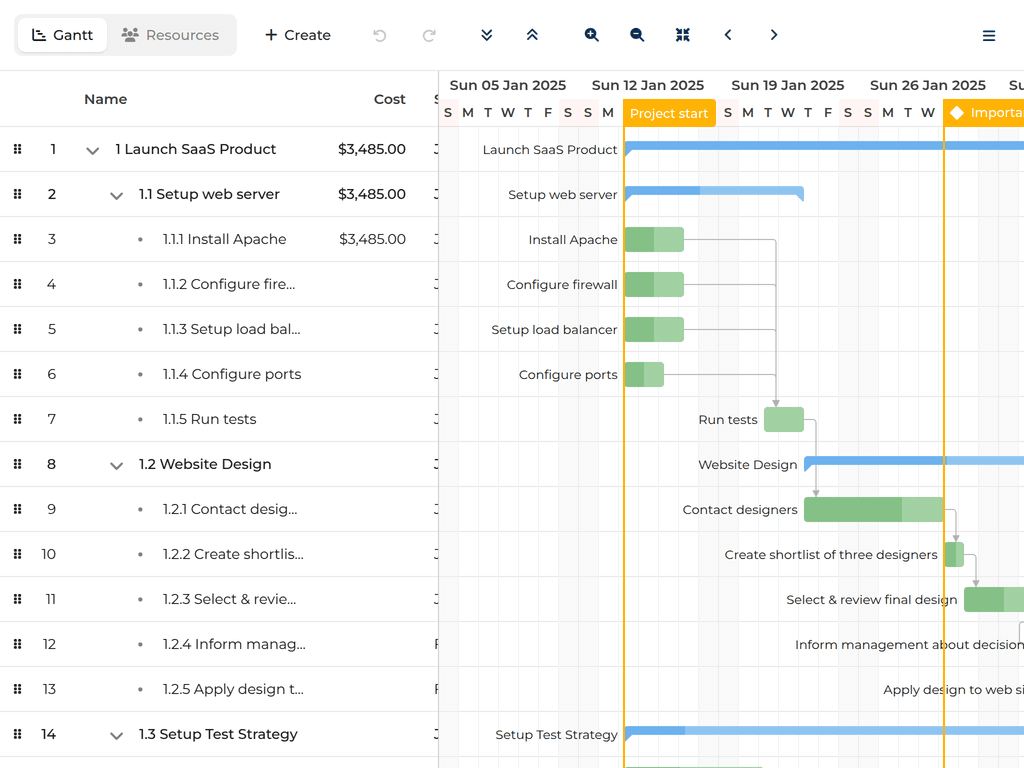Click the redo arrow icon

[x=429, y=35]
